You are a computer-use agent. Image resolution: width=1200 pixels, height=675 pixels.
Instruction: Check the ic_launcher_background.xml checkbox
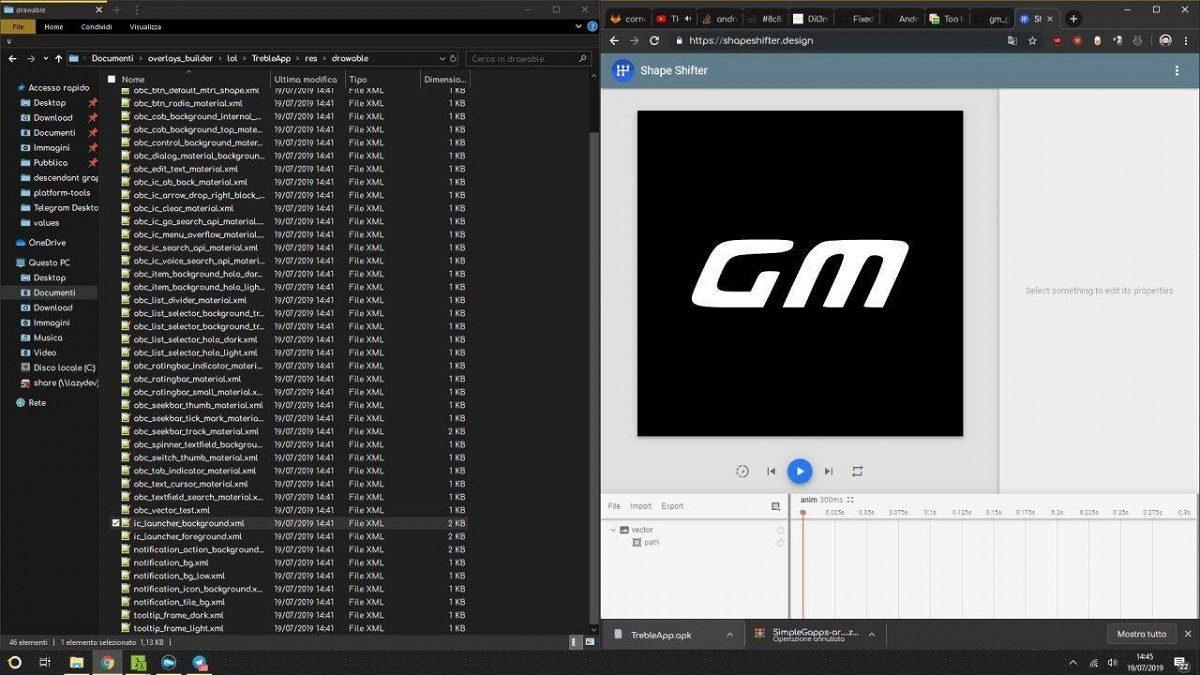pos(116,523)
